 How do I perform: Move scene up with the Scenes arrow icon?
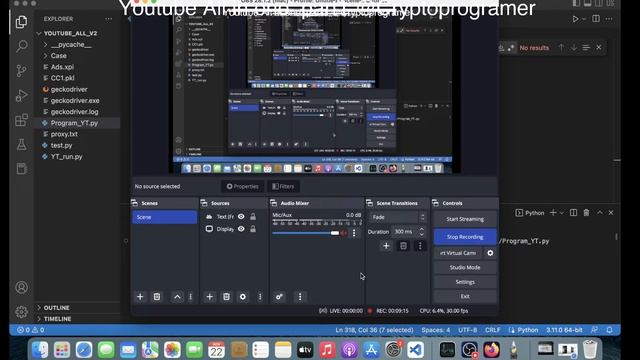coord(177,297)
